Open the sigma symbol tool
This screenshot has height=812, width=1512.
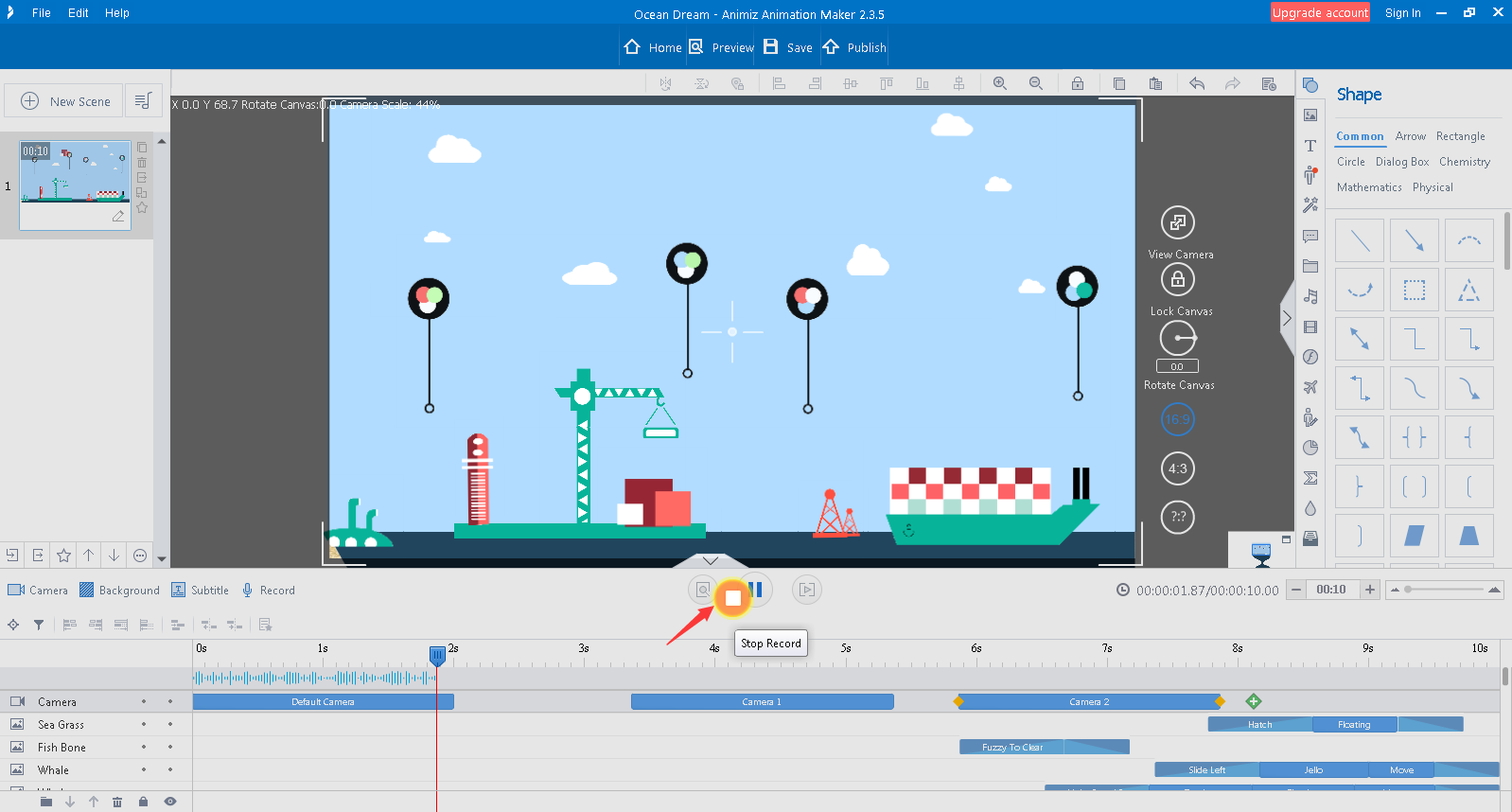click(1310, 478)
